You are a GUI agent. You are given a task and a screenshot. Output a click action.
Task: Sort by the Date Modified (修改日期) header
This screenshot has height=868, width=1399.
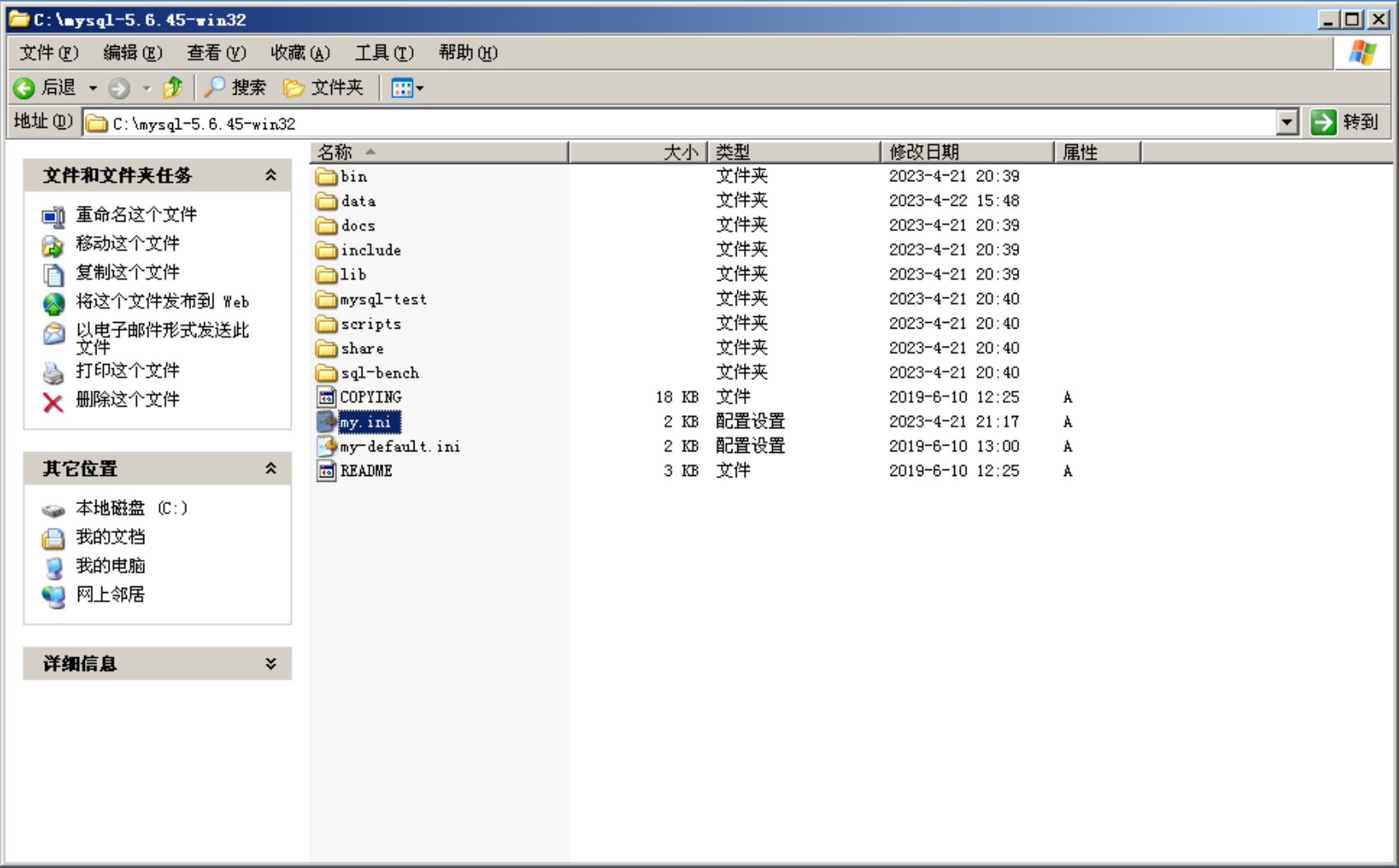point(967,152)
